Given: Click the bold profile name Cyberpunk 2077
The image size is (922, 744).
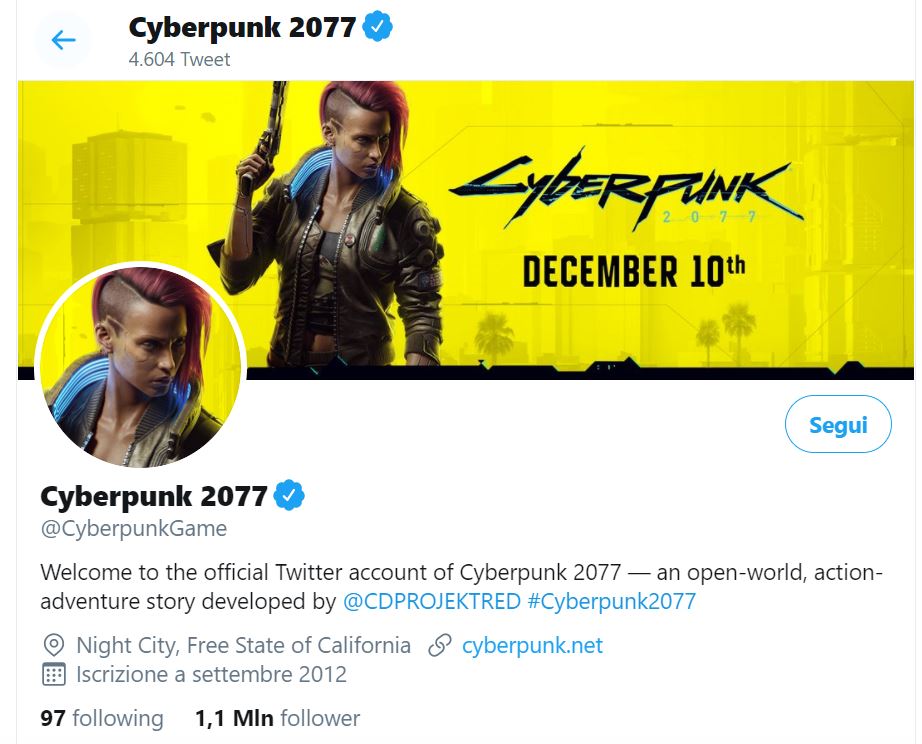Looking at the screenshot, I should click(x=154, y=495).
